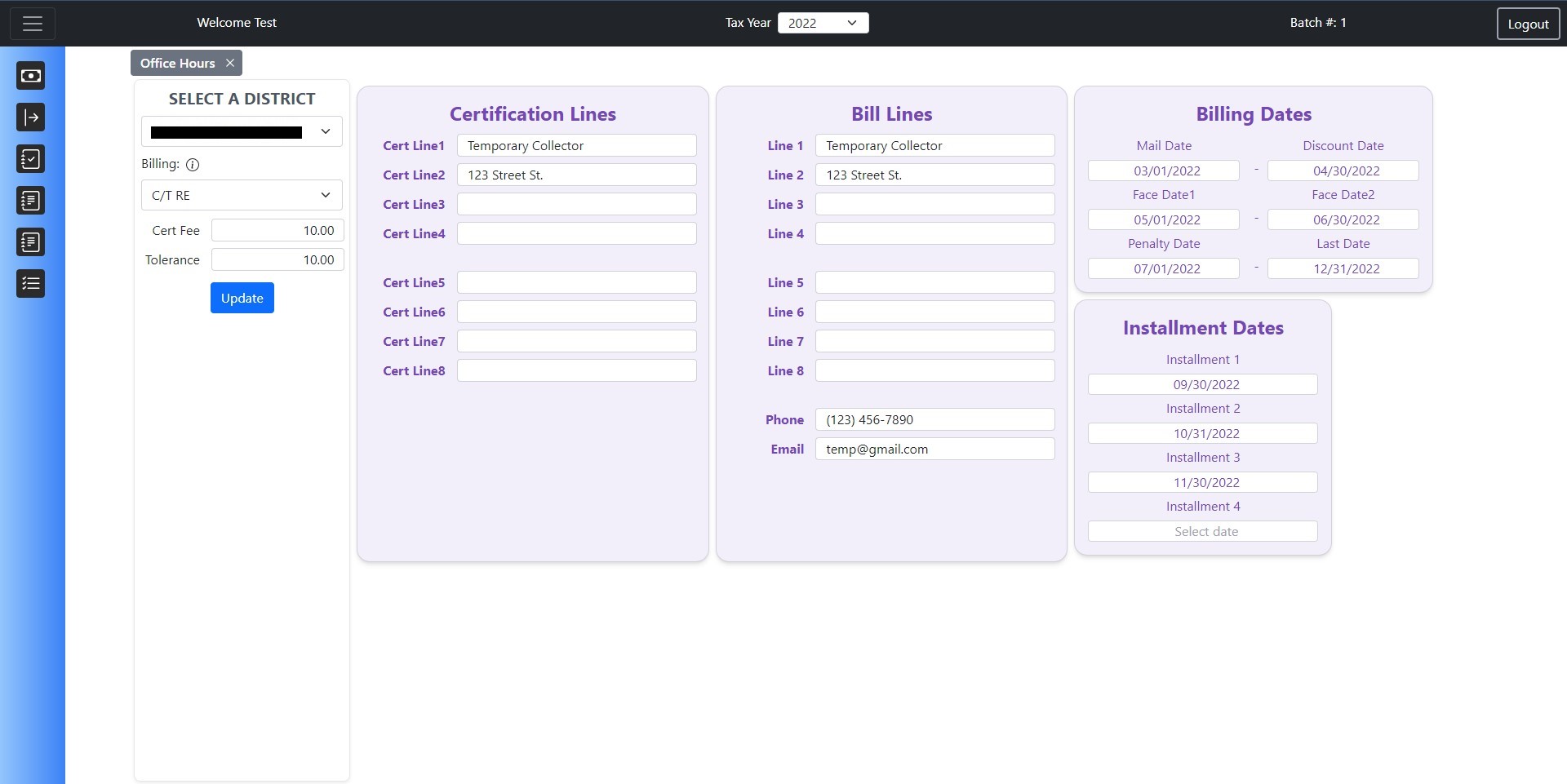1567x784 pixels.
Task: Click Bill Lines Line 2 field
Action: click(x=935, y=175)
